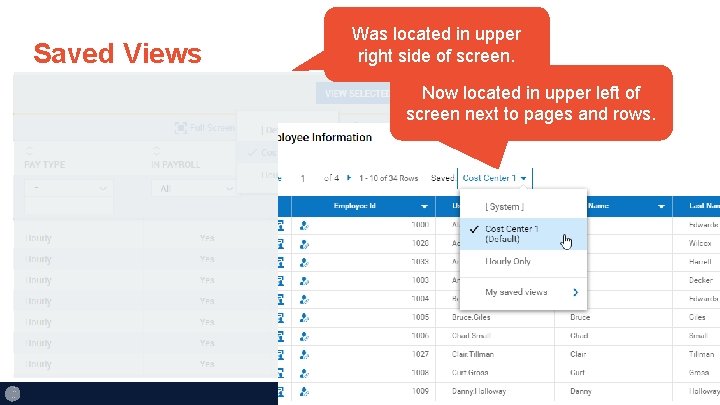Select checked Cost Center 1 (Default) view

(x=523, y=234)
